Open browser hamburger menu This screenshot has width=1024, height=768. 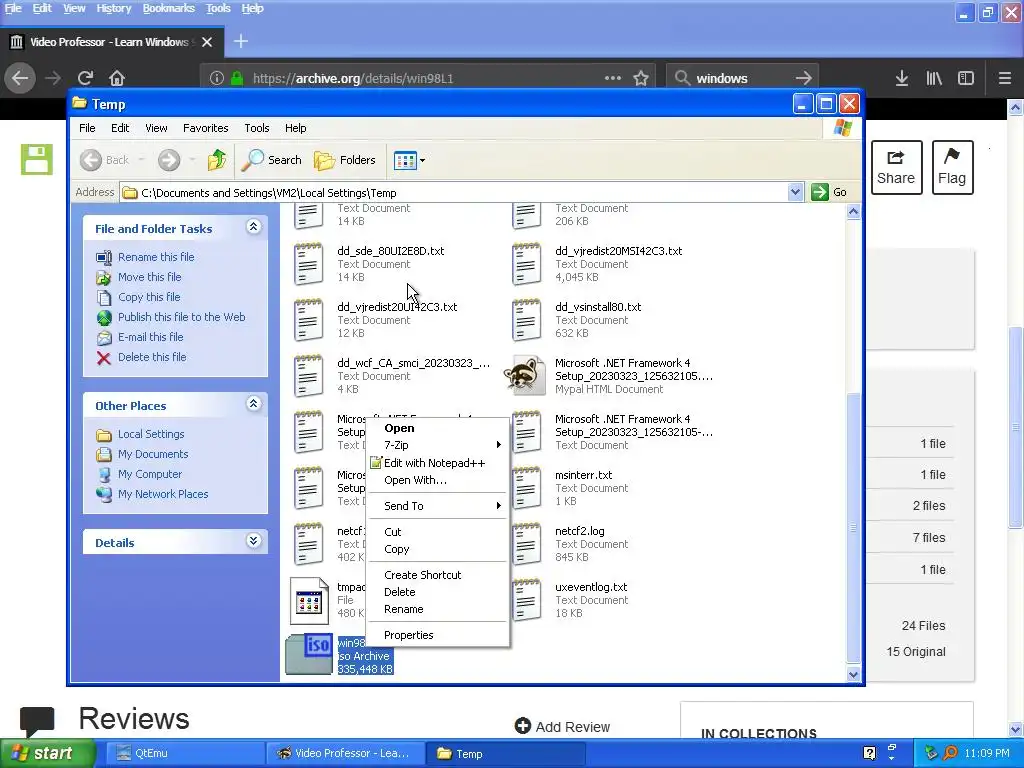(x=1005, y=78)
